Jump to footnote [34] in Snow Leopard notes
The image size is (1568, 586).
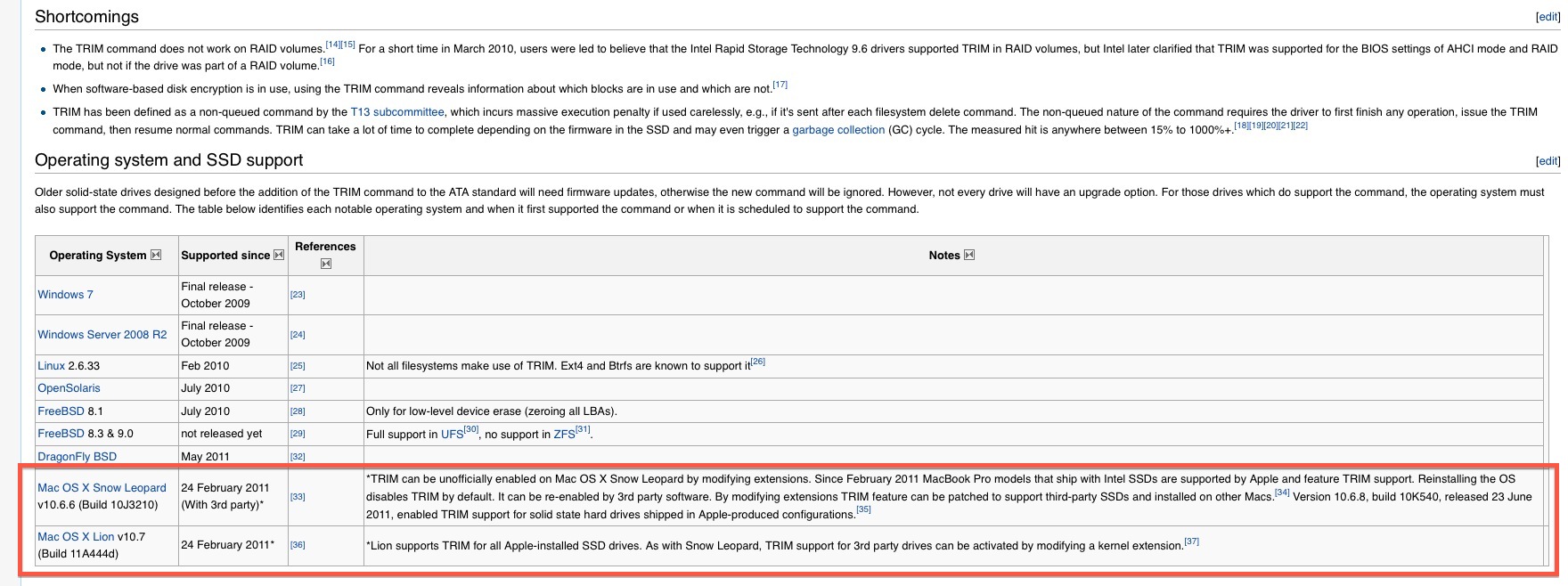[x=1282, y=492]
